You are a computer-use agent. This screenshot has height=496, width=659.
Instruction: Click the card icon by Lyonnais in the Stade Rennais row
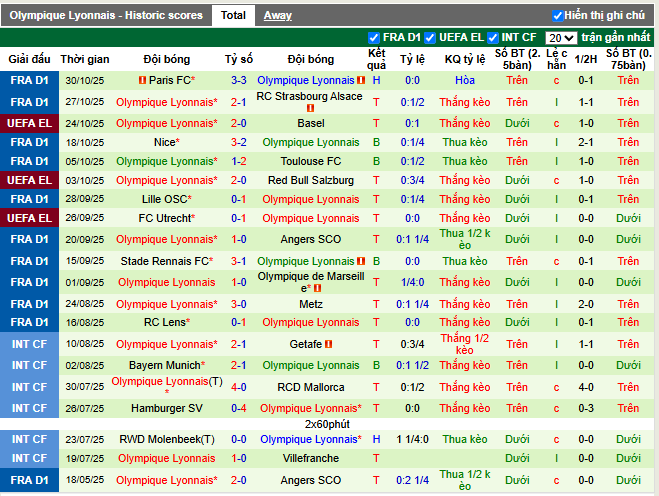[x=360, y=261]
